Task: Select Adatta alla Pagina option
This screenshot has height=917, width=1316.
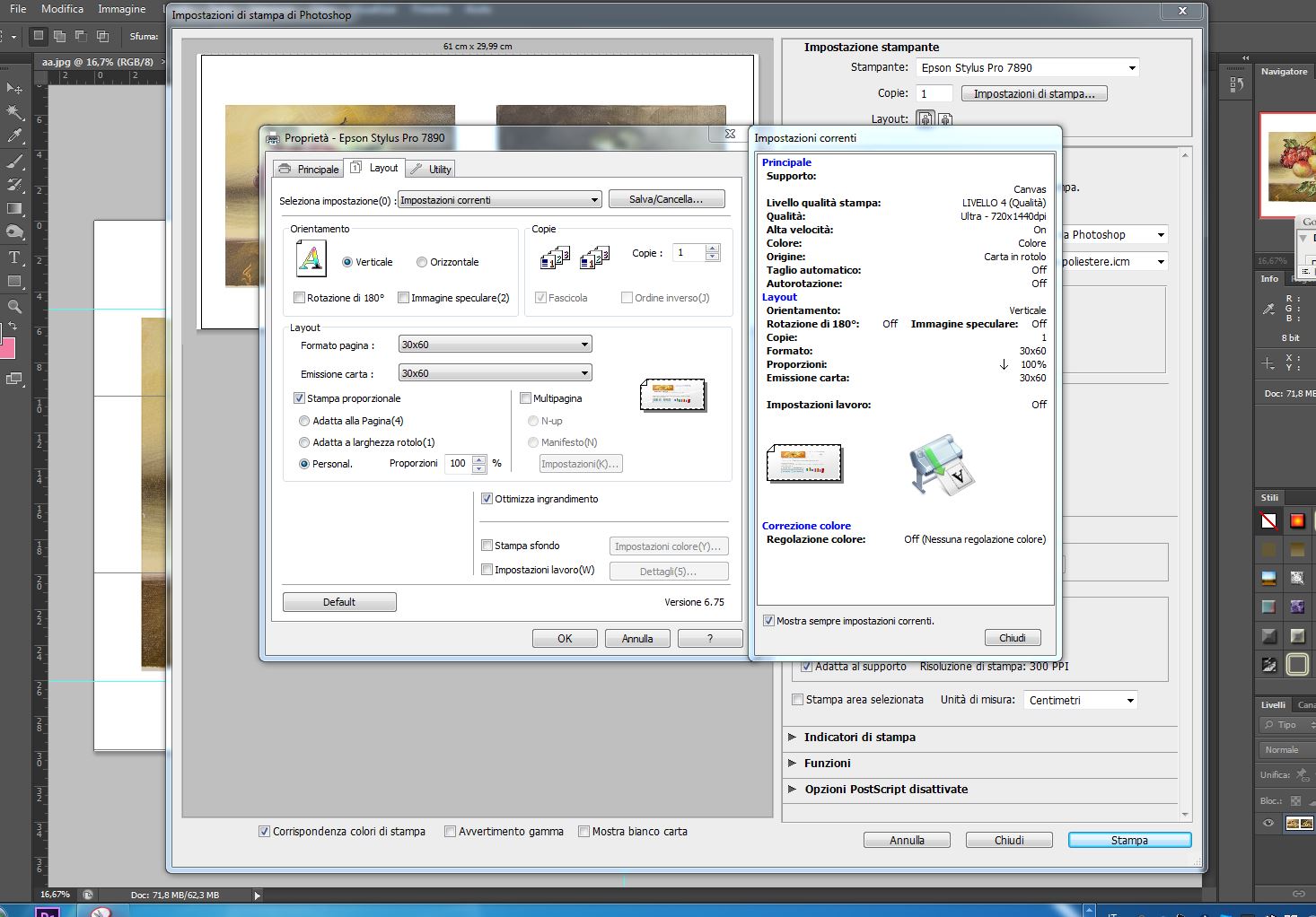Action: [304, 421]
